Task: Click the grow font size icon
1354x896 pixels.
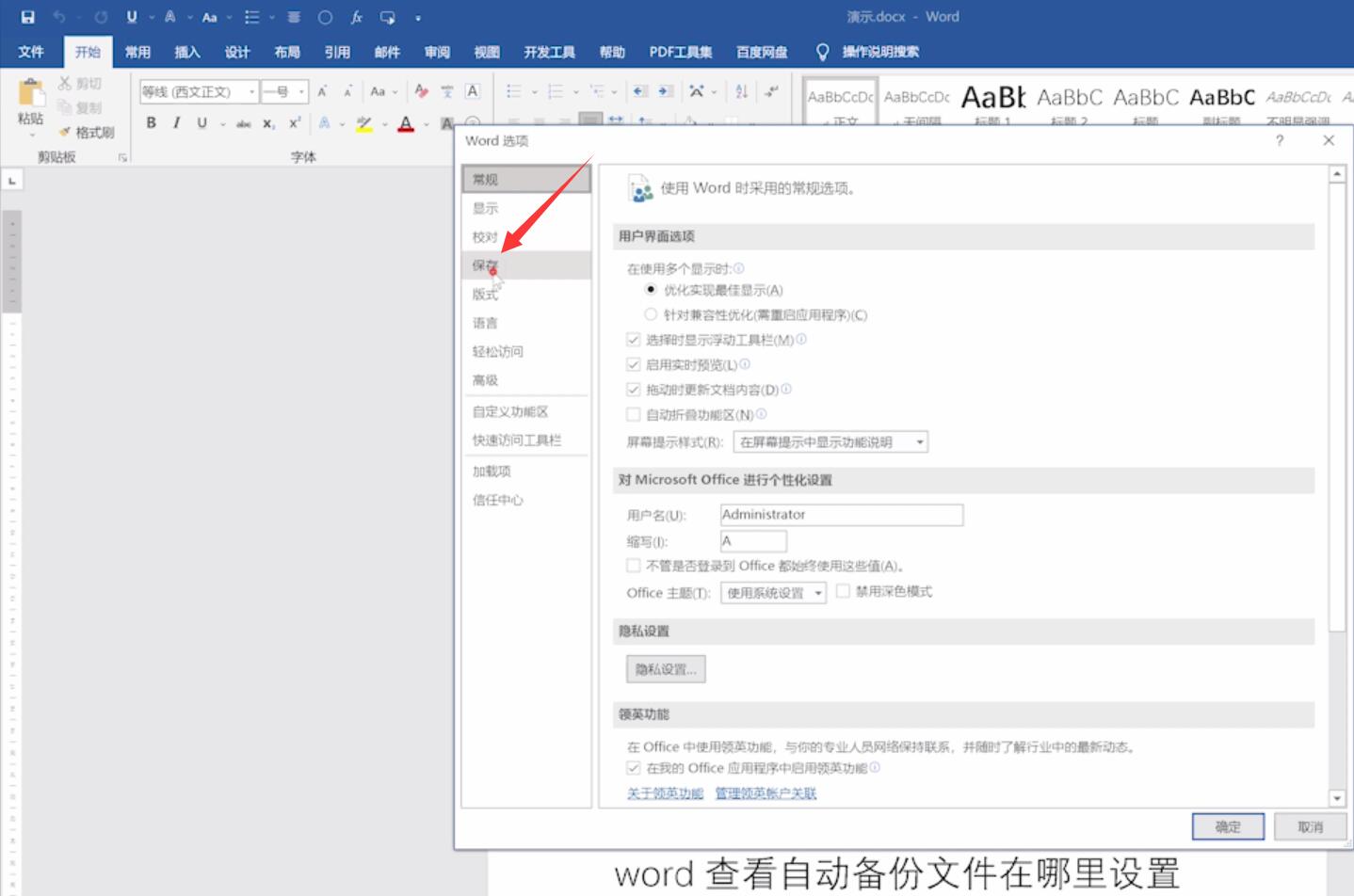Action: pyautogui.click(x=322, y=91)
